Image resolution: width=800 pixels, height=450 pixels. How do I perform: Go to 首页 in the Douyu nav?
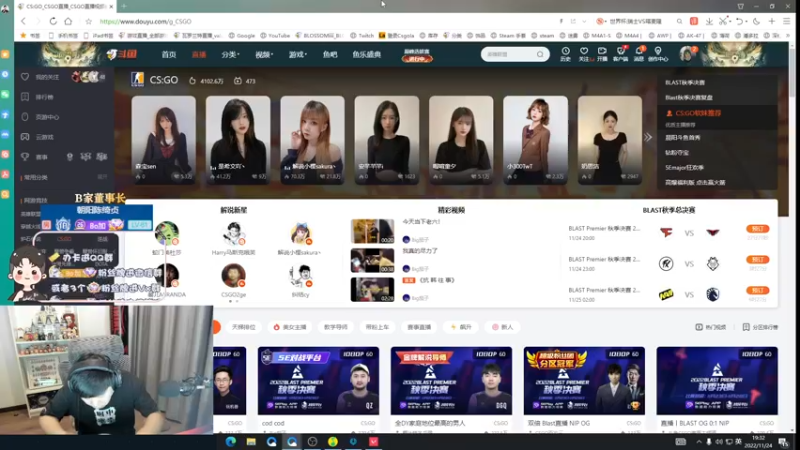(169, 55)
